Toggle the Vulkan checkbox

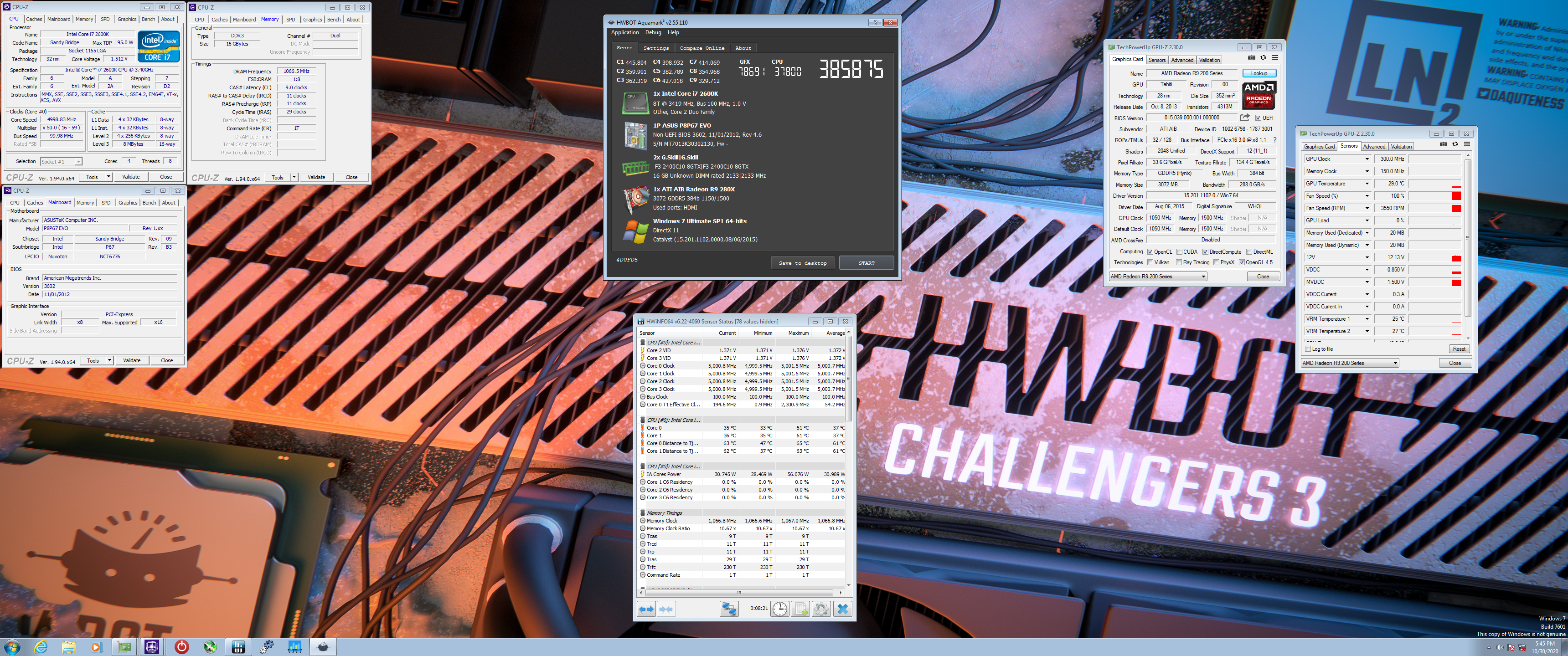tap(1150, 262)
